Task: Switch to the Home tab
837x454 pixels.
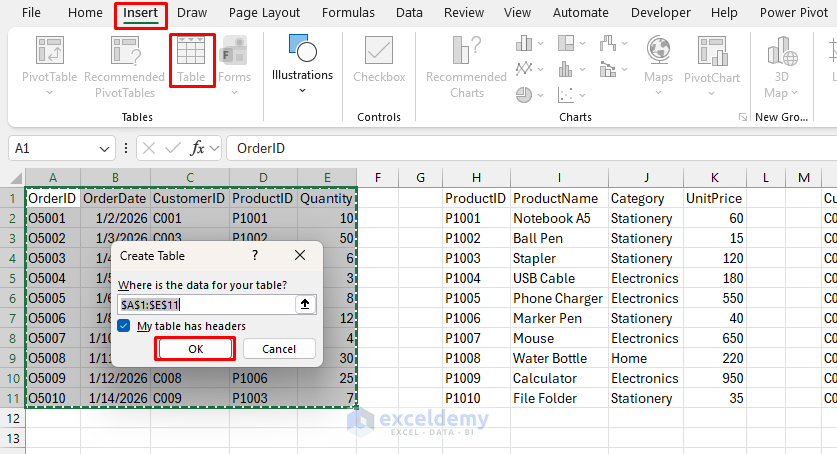Action: point(85,12)
